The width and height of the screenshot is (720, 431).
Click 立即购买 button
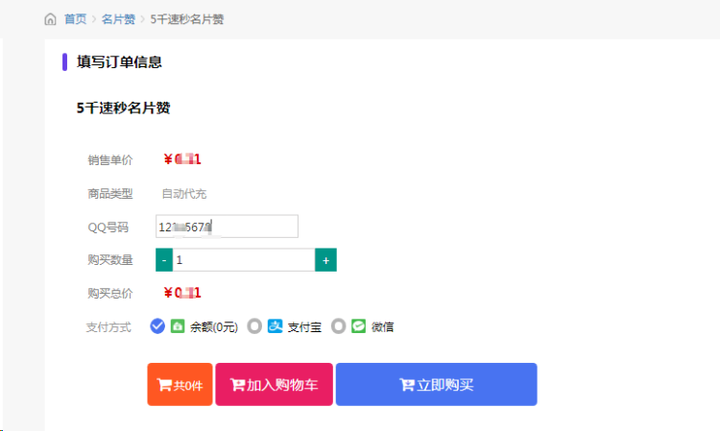[x=436, y=384]
